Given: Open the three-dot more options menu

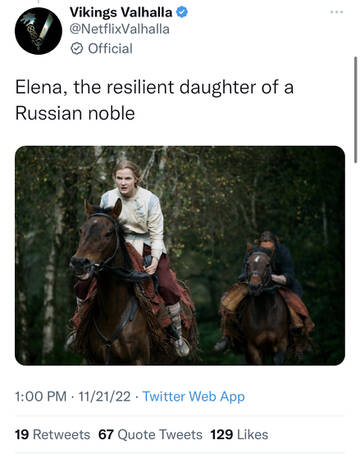Looking at the screenshot, I should tap(336, 12).
